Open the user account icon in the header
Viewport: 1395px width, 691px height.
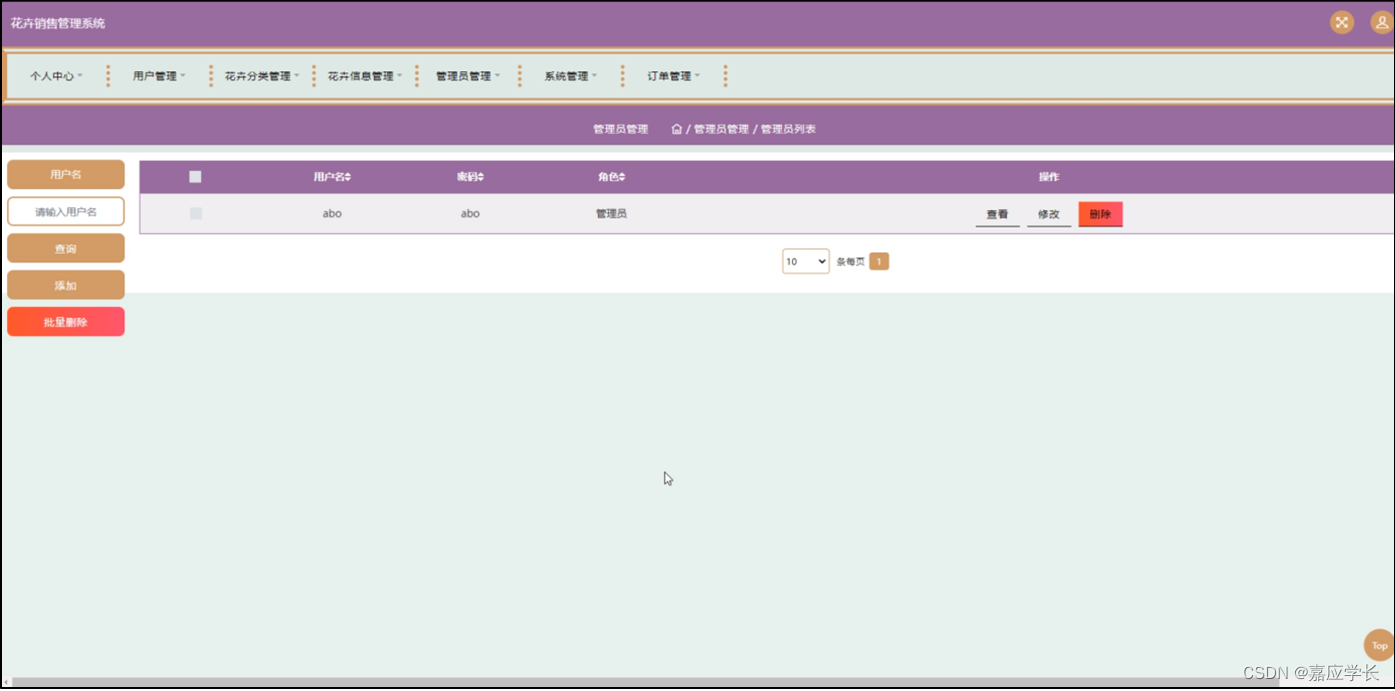1381,22
